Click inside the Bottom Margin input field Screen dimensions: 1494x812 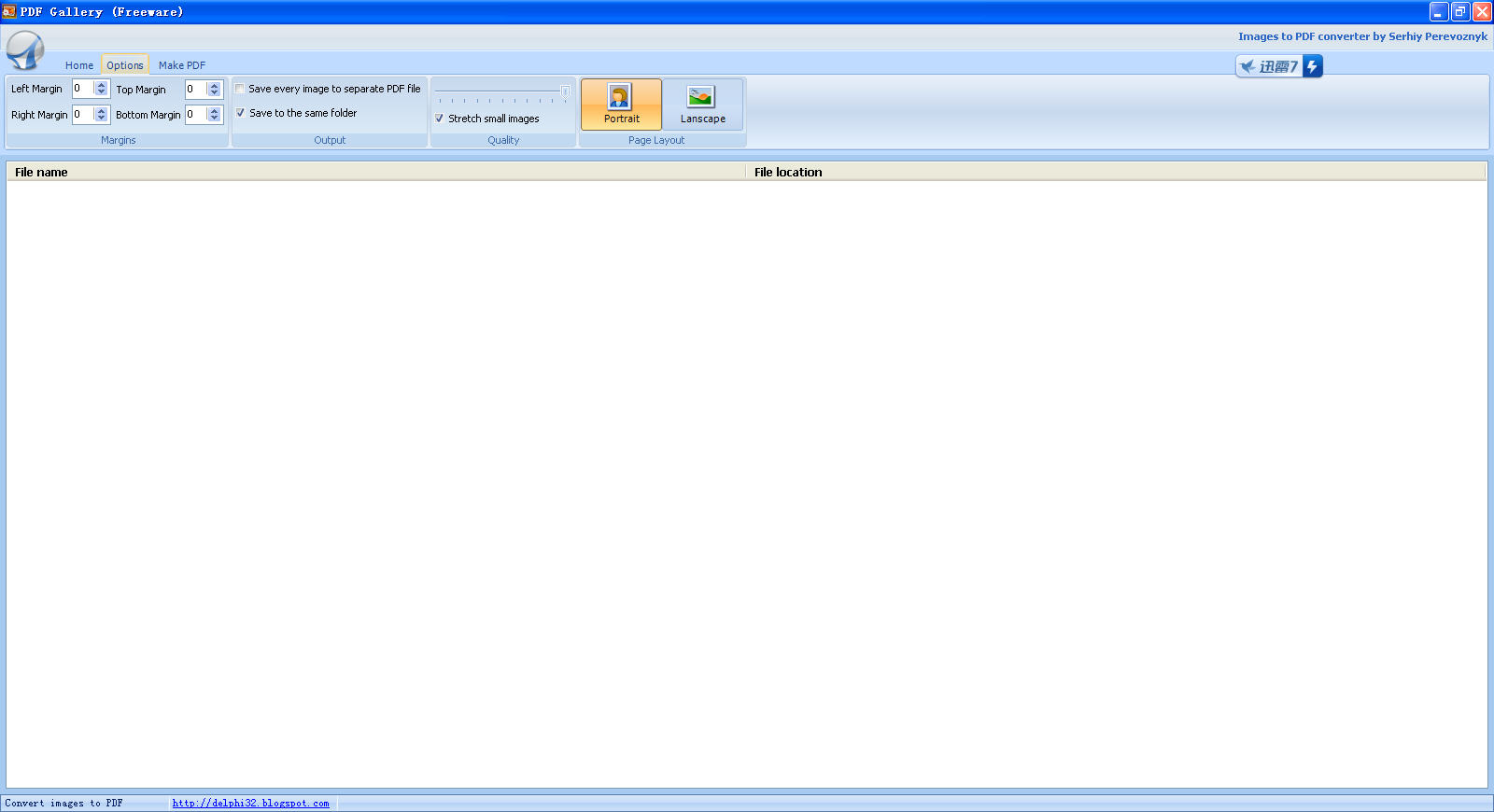pos(196,114)
